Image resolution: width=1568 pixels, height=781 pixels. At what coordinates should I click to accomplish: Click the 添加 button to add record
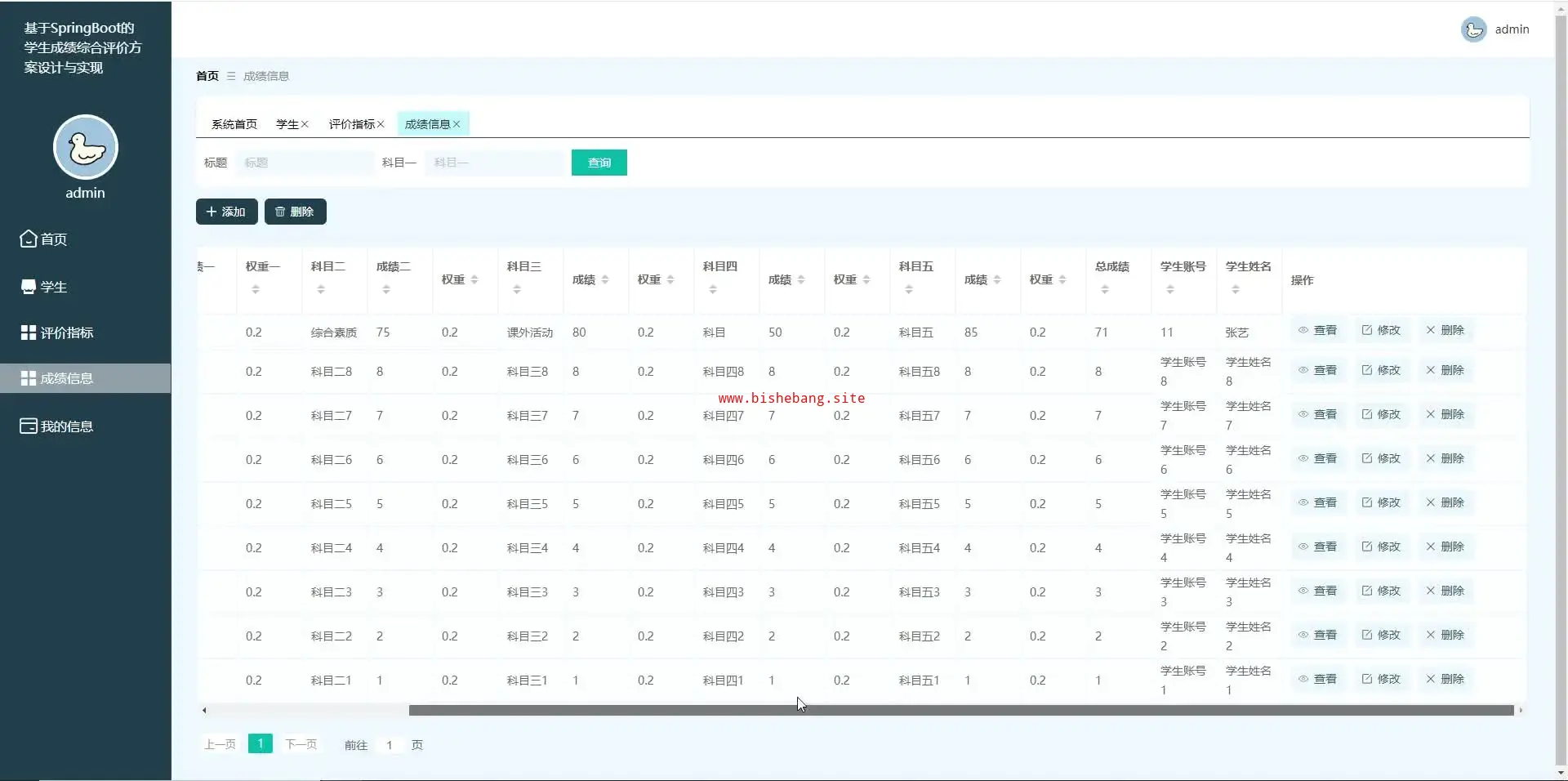pyautogui.click(x=226, y=212)
